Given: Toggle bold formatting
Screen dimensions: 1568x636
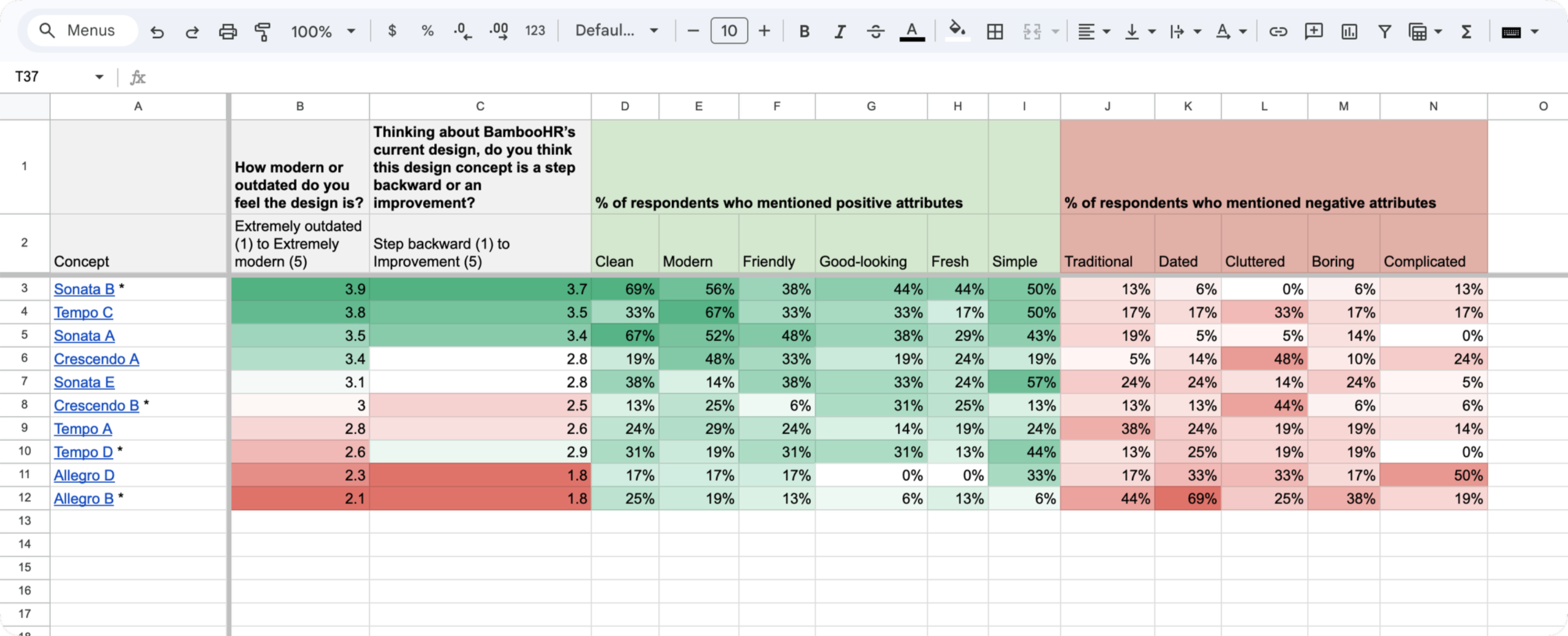Looking at the screenshot, I should [805, 31].
